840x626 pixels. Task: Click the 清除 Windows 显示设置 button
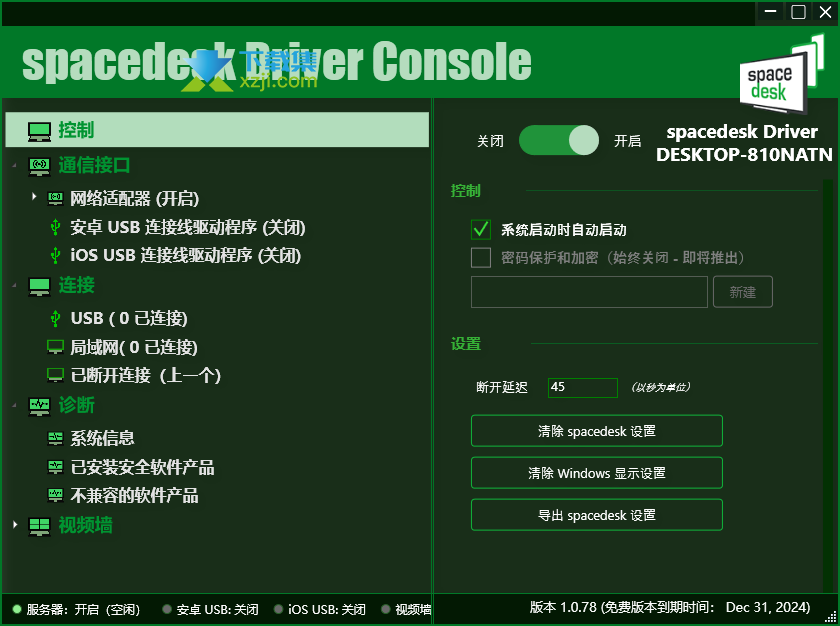coord(597,473)
